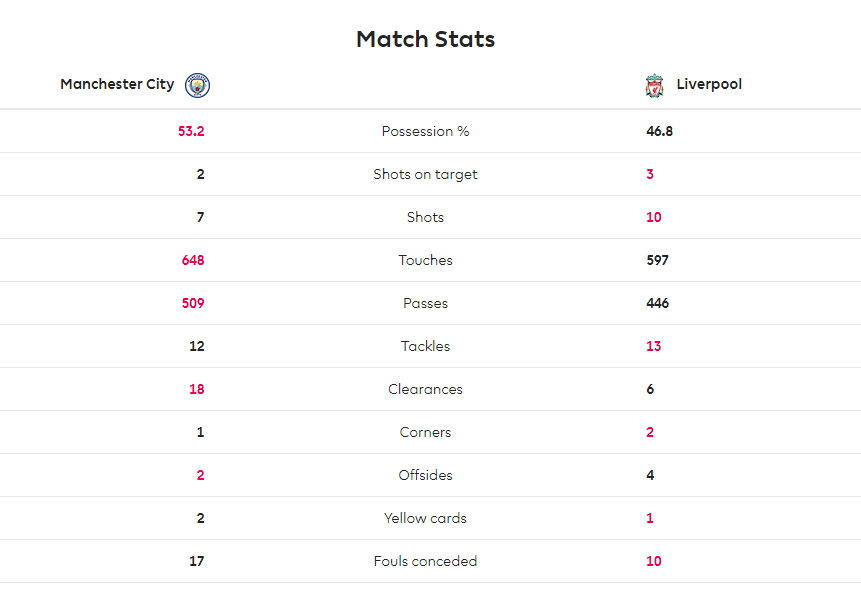Open the Manchester City team name
The image size is (861, 609).
(x=117, y=84)
